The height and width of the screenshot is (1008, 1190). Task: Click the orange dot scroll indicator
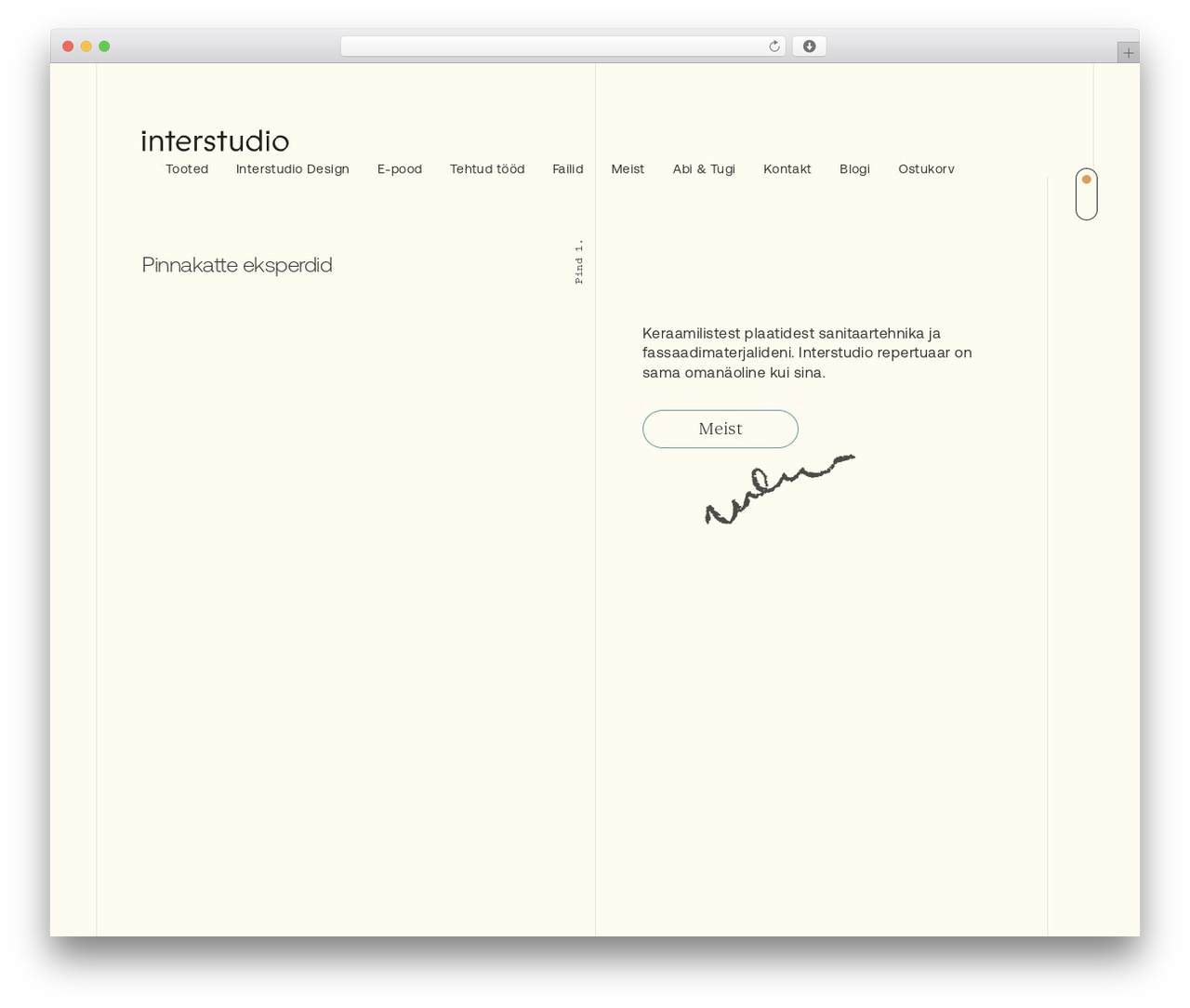(x=1086, y=179)
